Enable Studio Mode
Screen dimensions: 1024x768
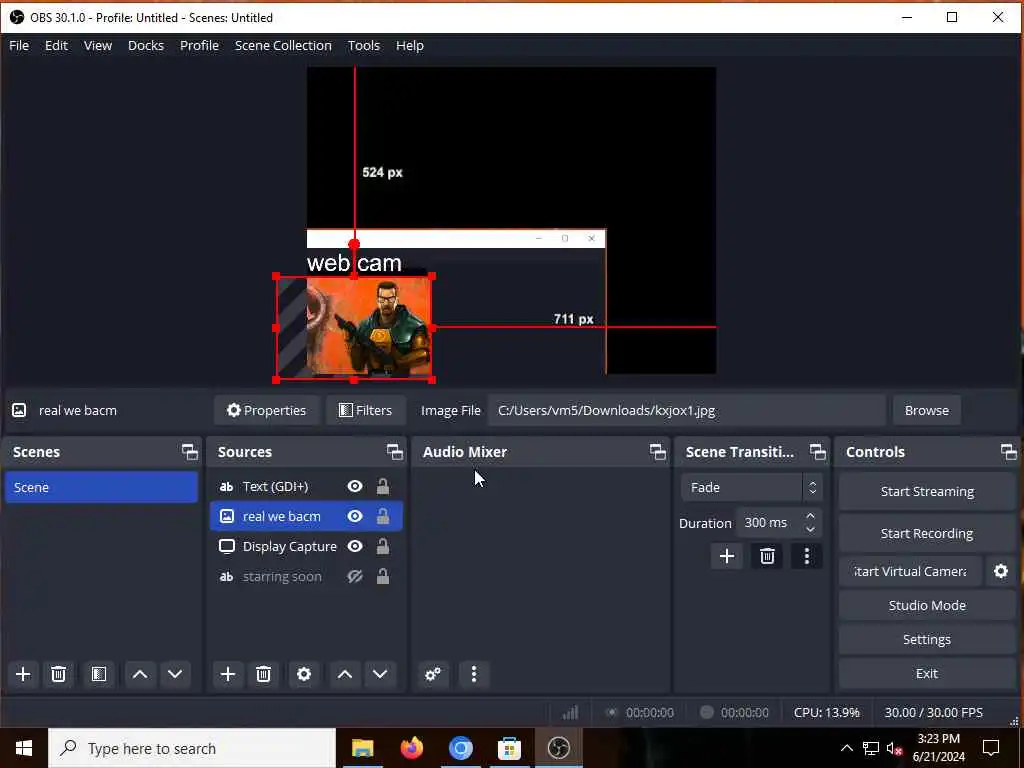tap(927, 605)
